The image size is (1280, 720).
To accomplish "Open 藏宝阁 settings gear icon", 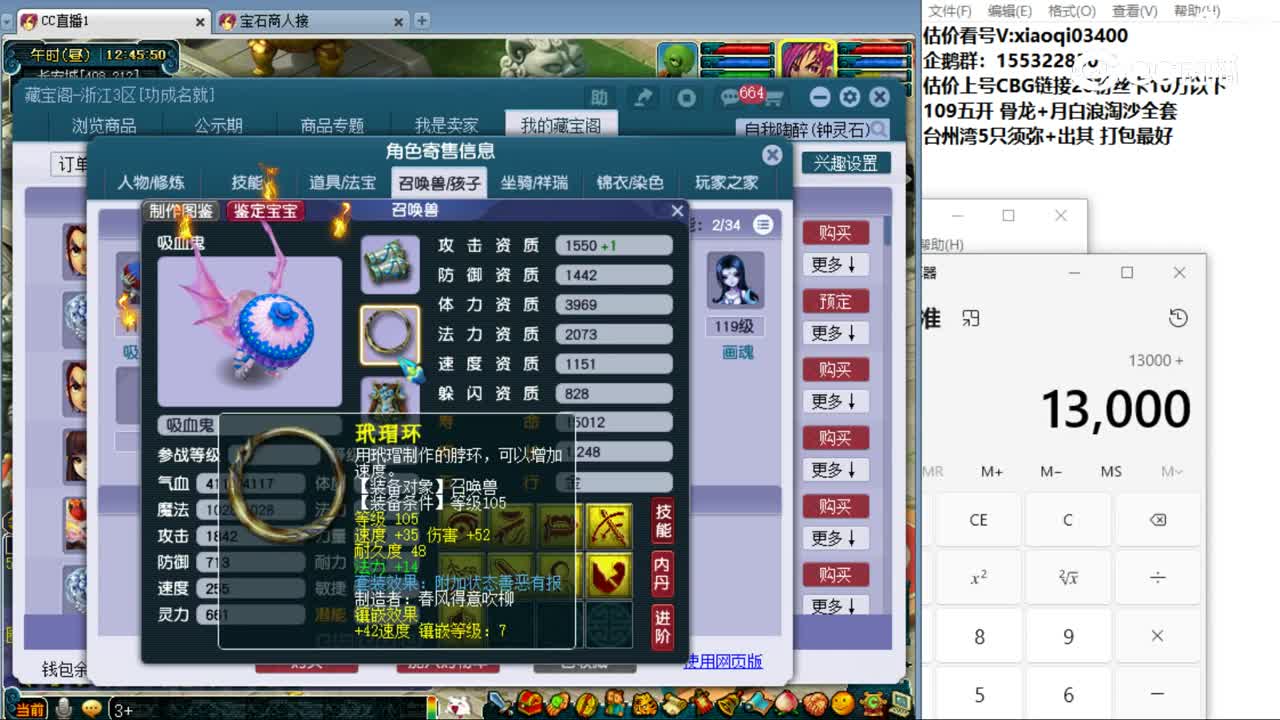I will tap(849, 97).
